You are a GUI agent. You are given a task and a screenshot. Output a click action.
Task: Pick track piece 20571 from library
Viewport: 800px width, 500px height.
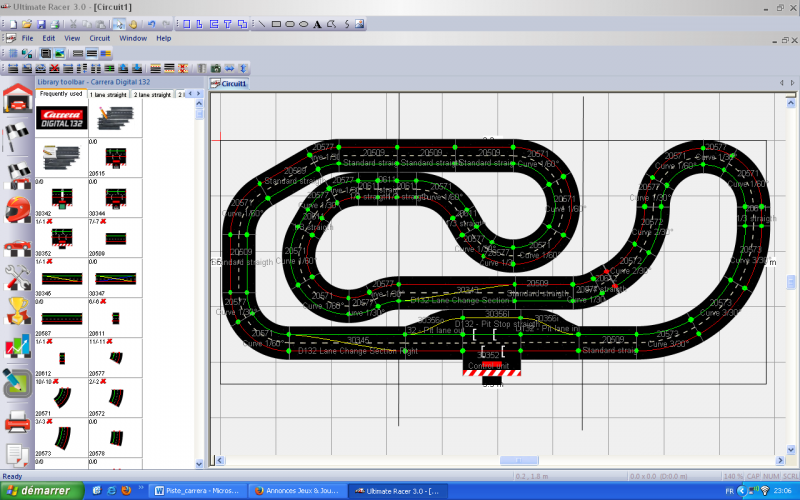pyautogui.click(x=61, y=398)
